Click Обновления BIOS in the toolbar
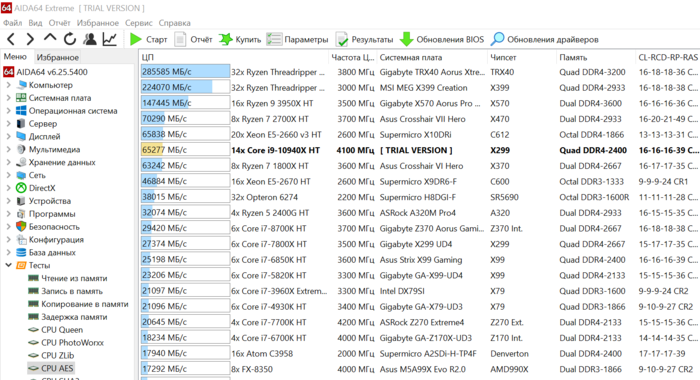The width and height of the screenshot is (700, 380). tap(442, 39)
